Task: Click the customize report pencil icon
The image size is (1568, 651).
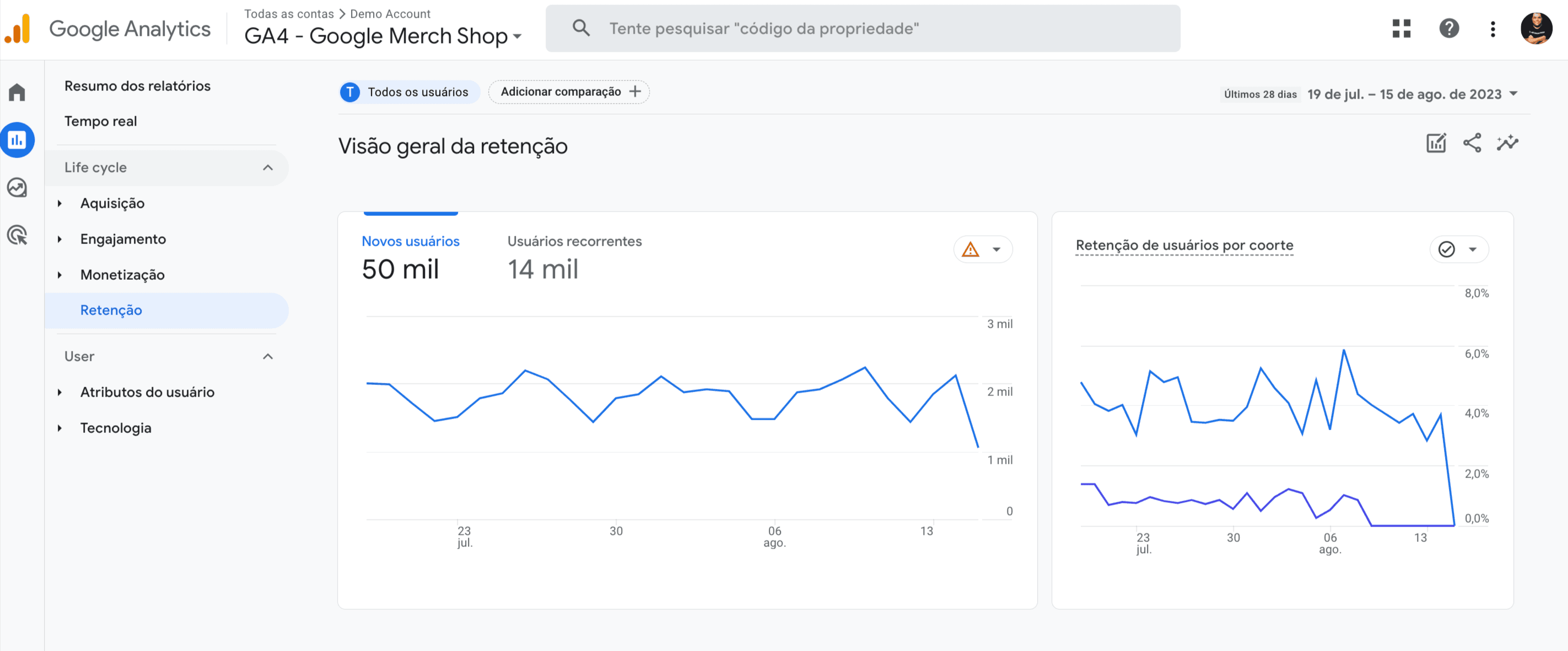Action: (x=1436, y=144)
